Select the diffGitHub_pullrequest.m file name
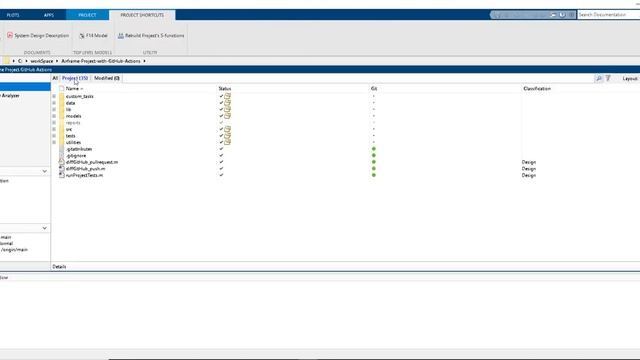Viewport: 640px width, 360px height. point(92,162)
